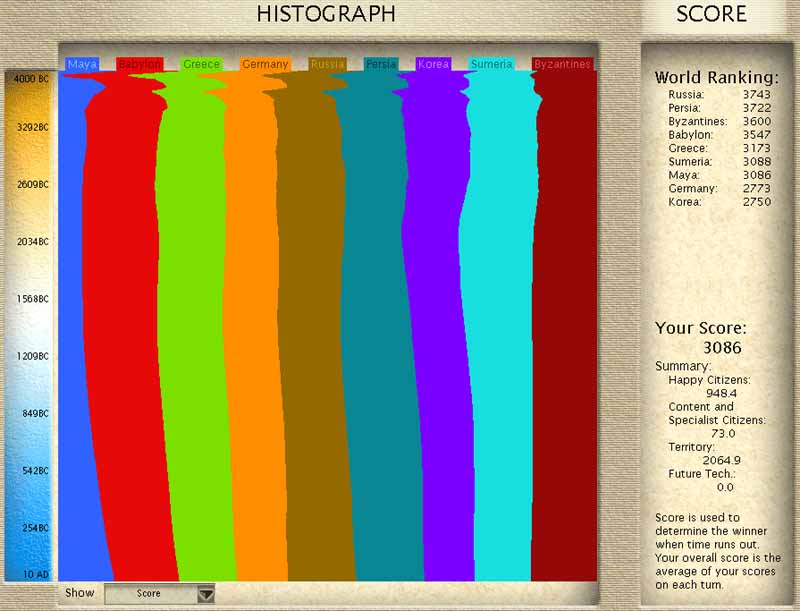Choose the Persia legend label
The image size is (800, 611).
tap(381, 64)
